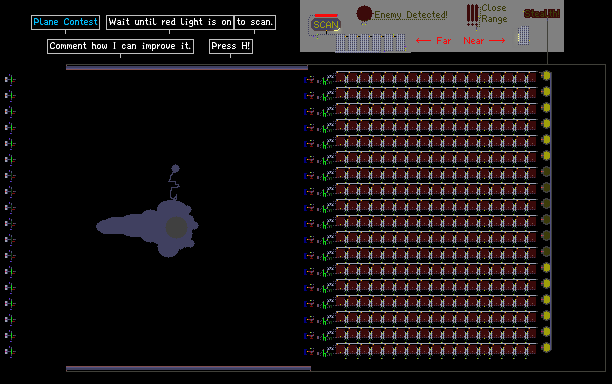Click the small ball atop the plane antenna
The image size is (612, 384).
176,169
